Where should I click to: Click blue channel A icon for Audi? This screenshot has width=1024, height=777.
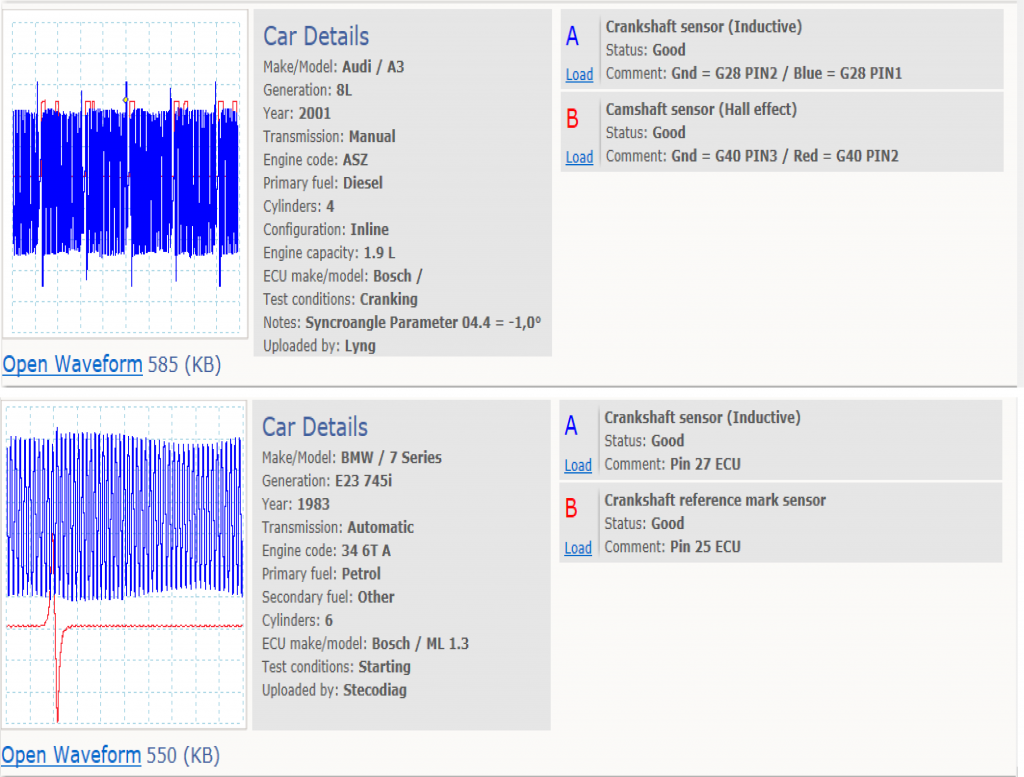(x=572, y=37)
